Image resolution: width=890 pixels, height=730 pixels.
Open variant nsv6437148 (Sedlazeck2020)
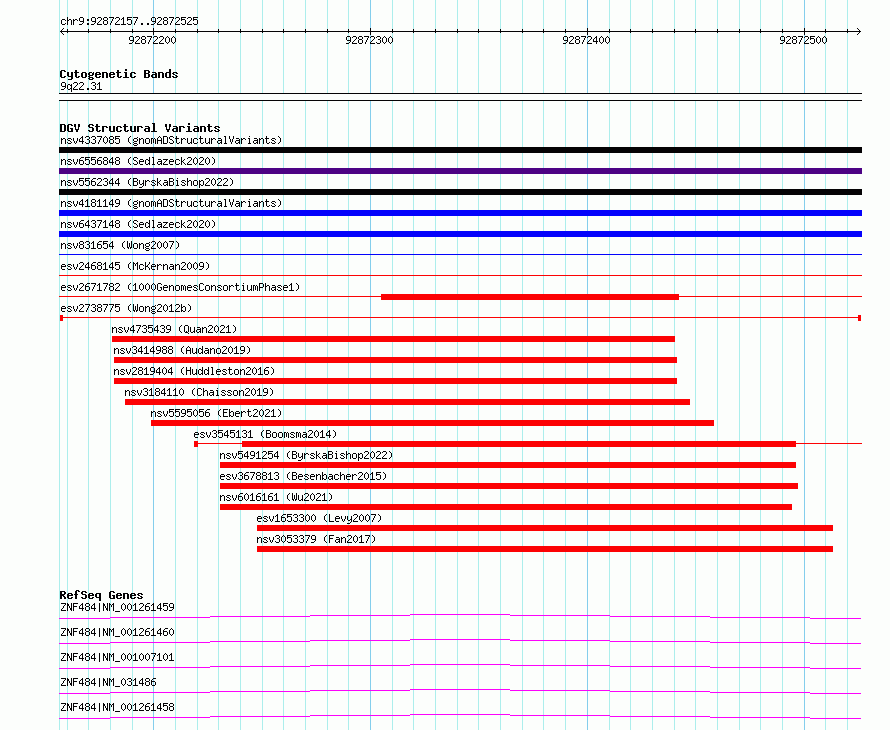coord(138,224)
